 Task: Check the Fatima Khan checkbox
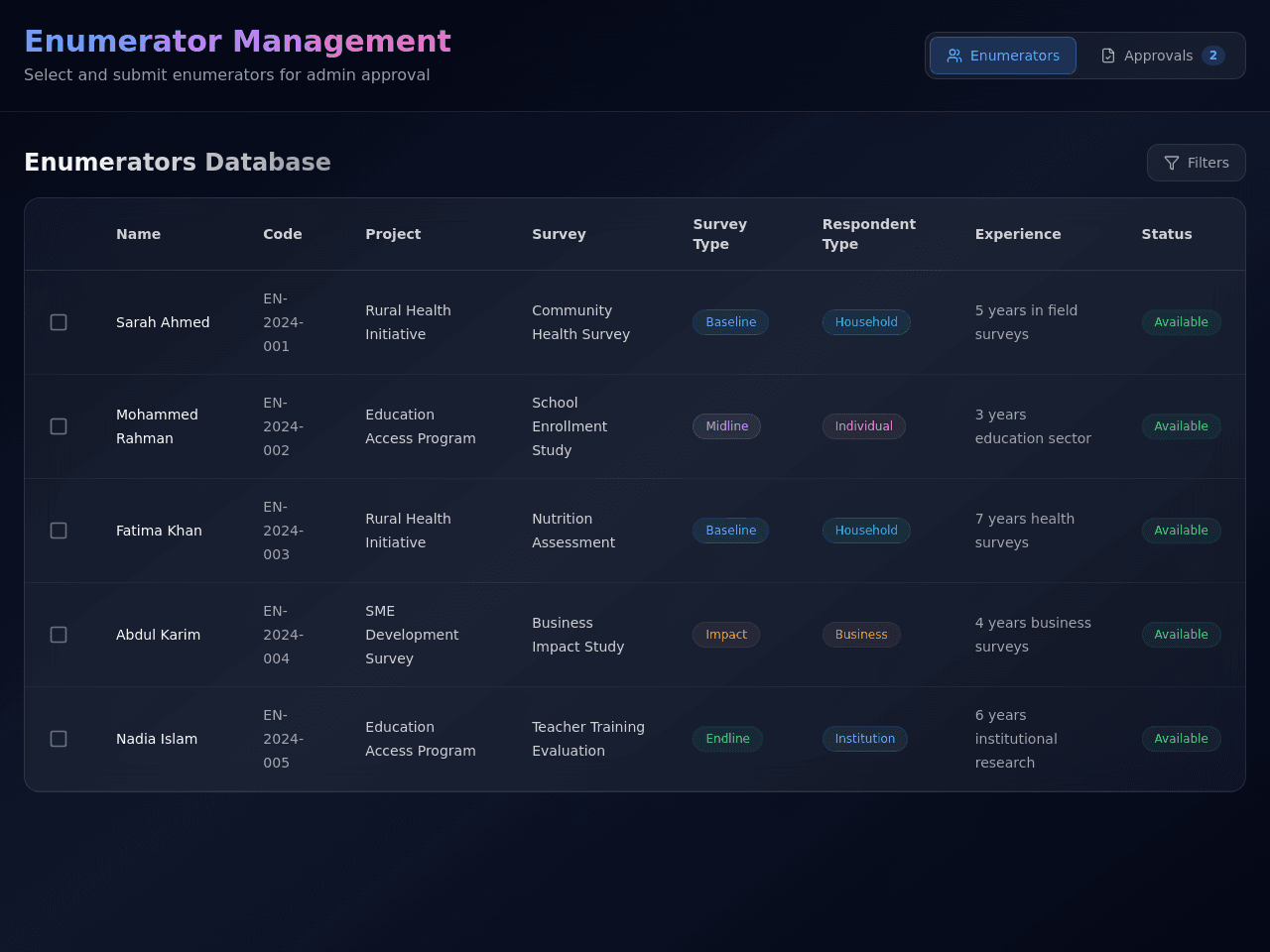[59, 531]
